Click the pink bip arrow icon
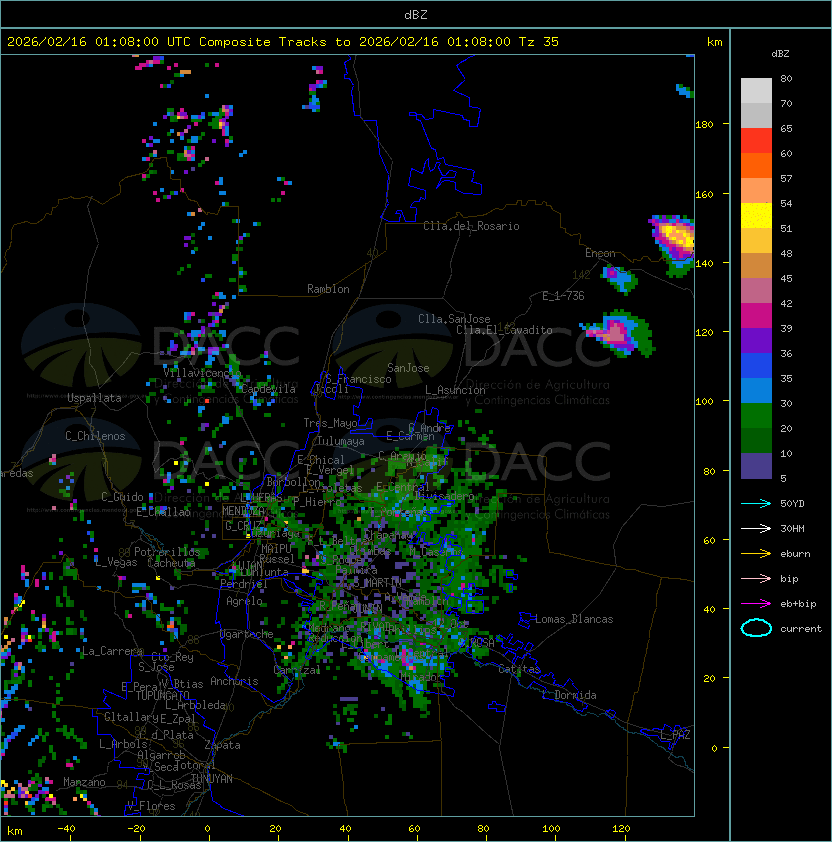Screen dimensions: 832x842 [756, 579]
